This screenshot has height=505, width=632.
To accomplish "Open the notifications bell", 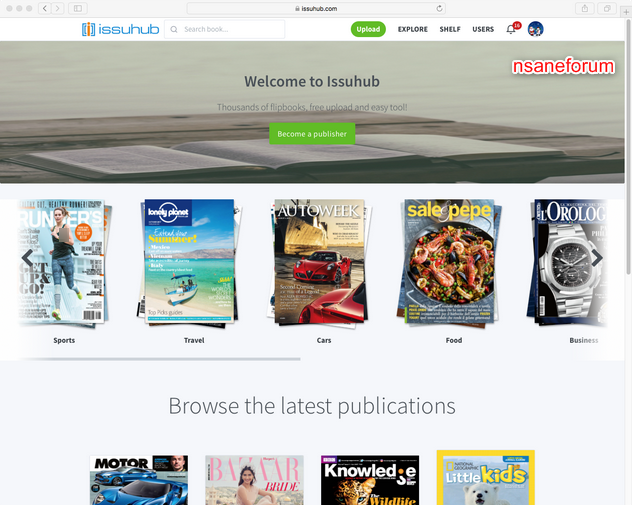I will coord(511,29).
